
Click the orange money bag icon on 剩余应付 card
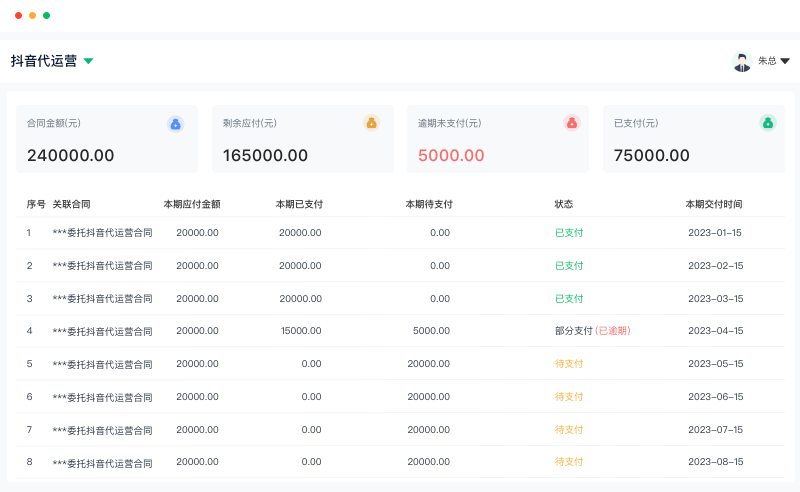tap(371, 123)
